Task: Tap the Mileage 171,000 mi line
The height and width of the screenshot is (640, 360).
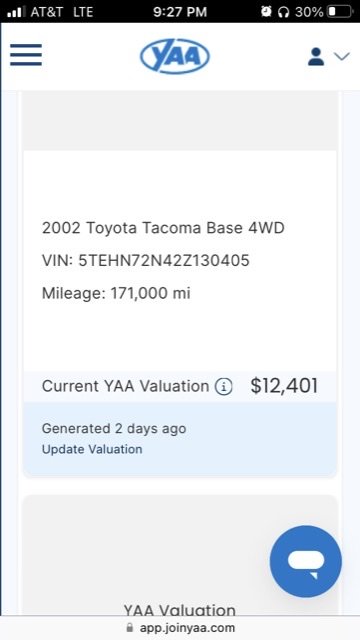Action: 116,293
